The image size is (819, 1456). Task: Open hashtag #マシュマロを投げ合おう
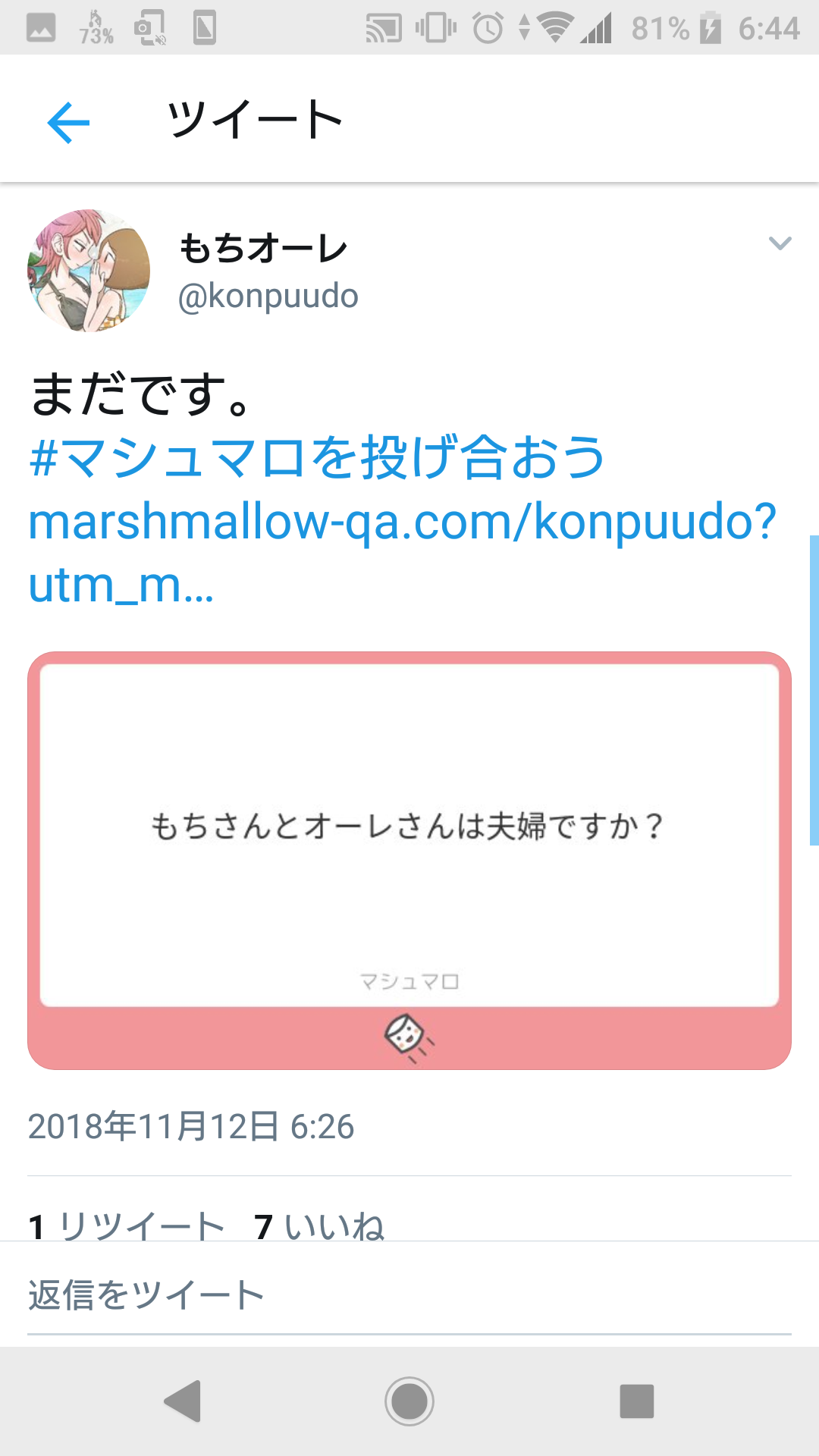[x=317, y=457]
